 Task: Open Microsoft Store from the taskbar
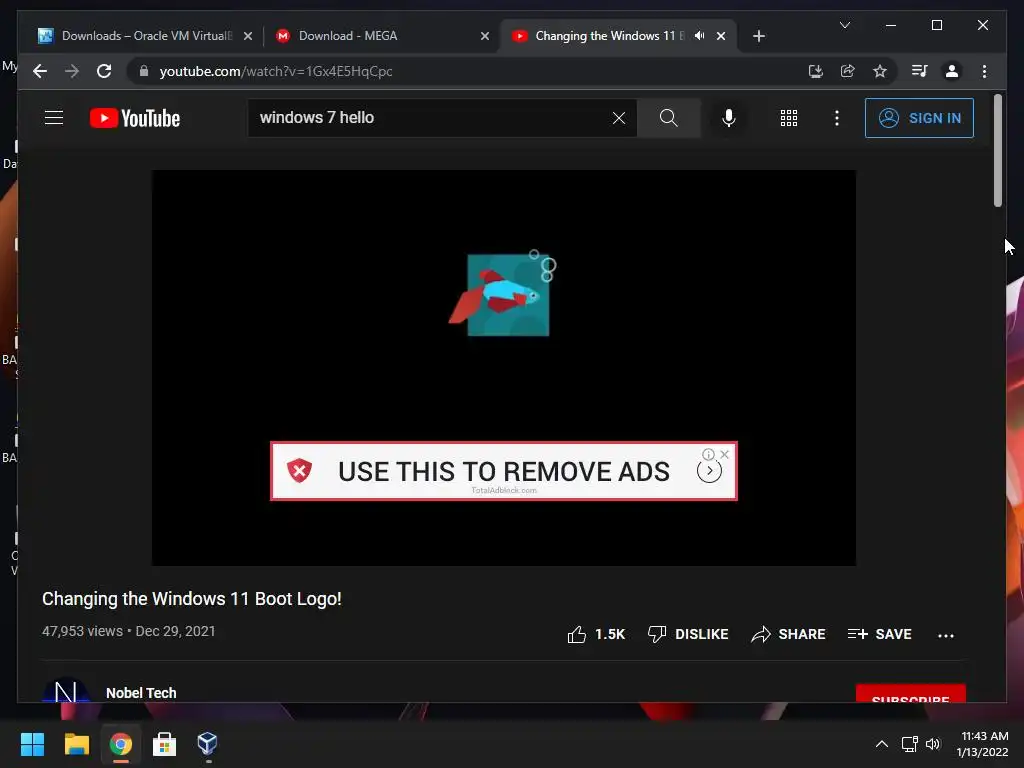pyautogui.click(x=164, y=744)
